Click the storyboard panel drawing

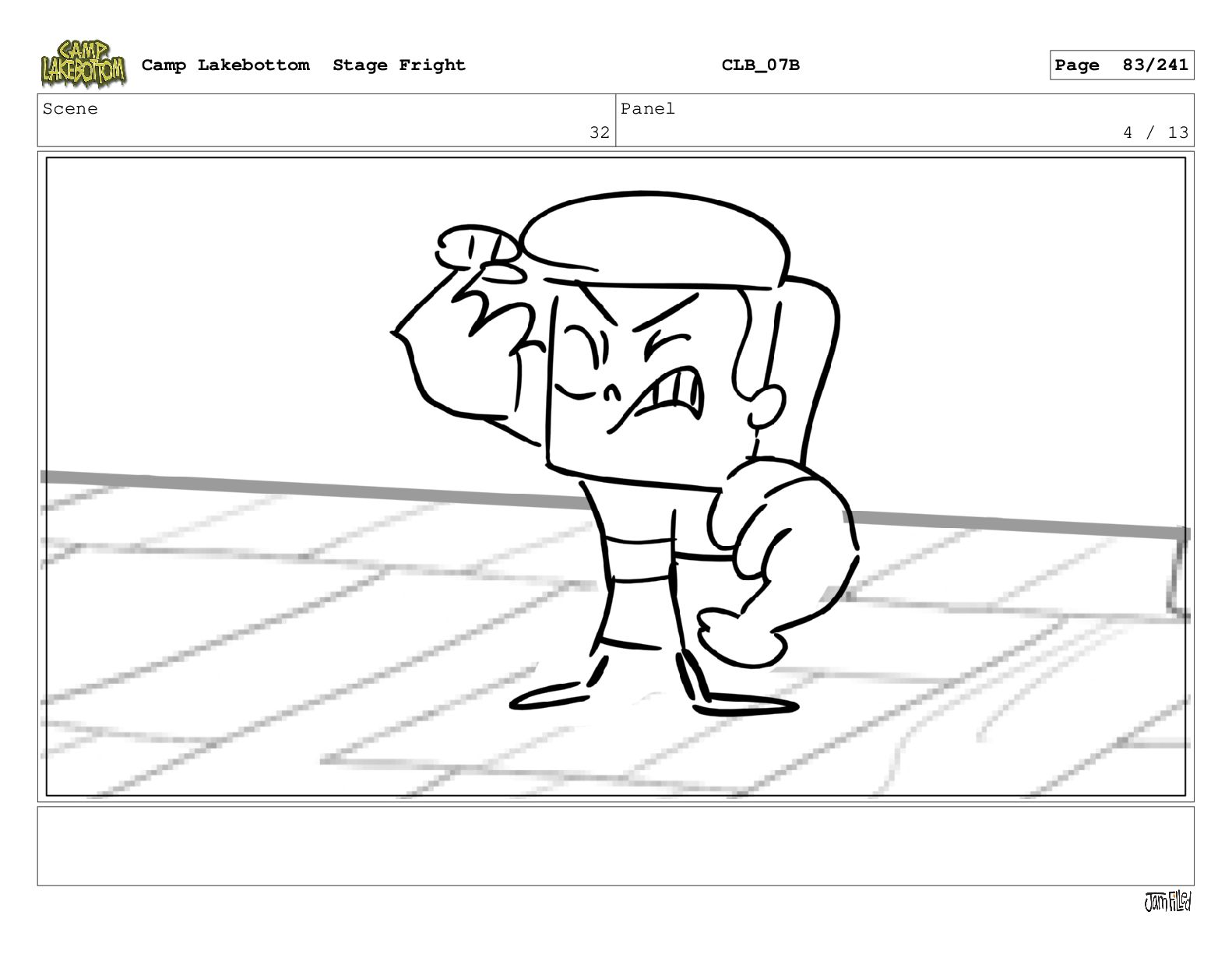pos(616,477)
